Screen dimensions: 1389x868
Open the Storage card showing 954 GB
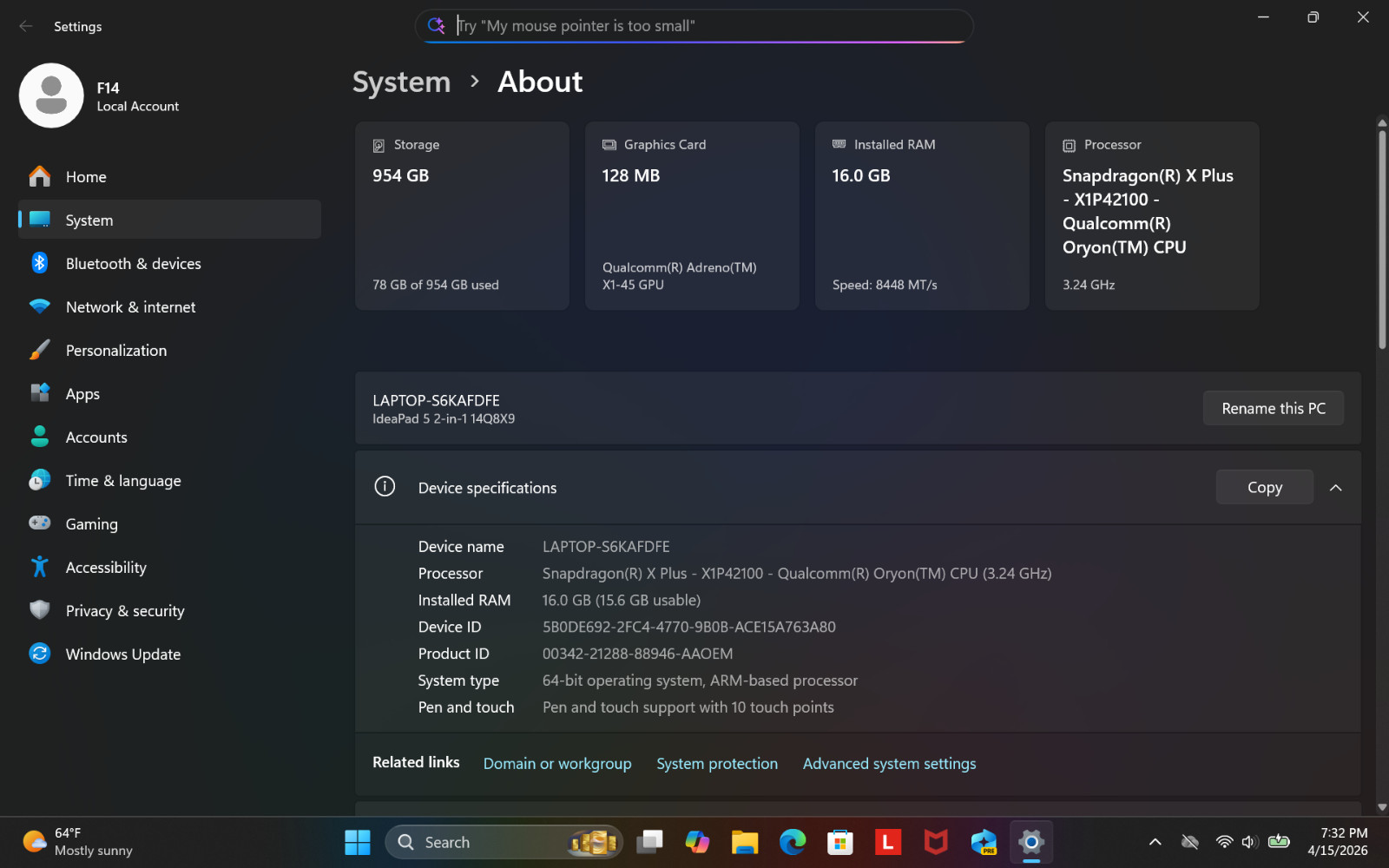tap(462, 215)
